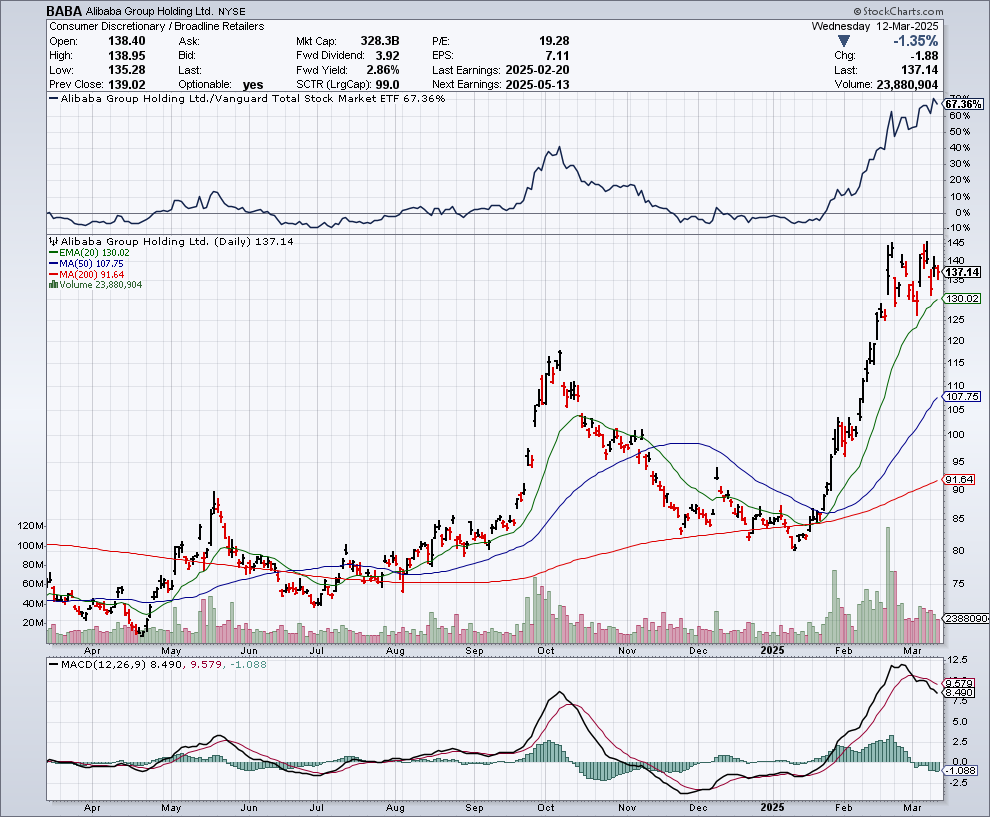Click the -1.35% percent change figure
This screenshot has width=990, height=817.
[915, 41]
